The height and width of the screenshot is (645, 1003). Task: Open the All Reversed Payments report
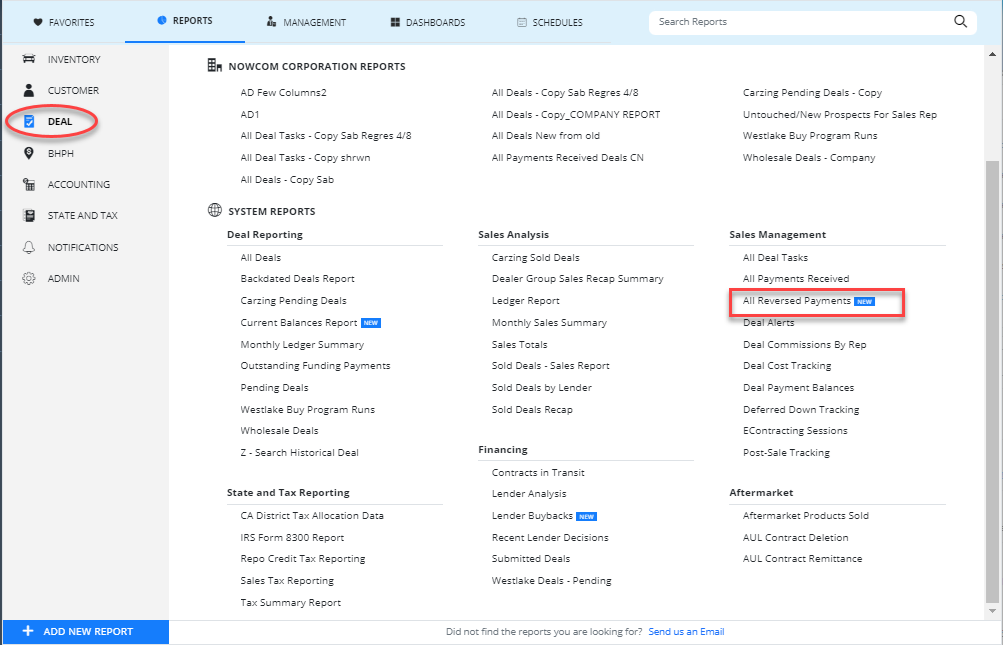(x=796, y=301)
